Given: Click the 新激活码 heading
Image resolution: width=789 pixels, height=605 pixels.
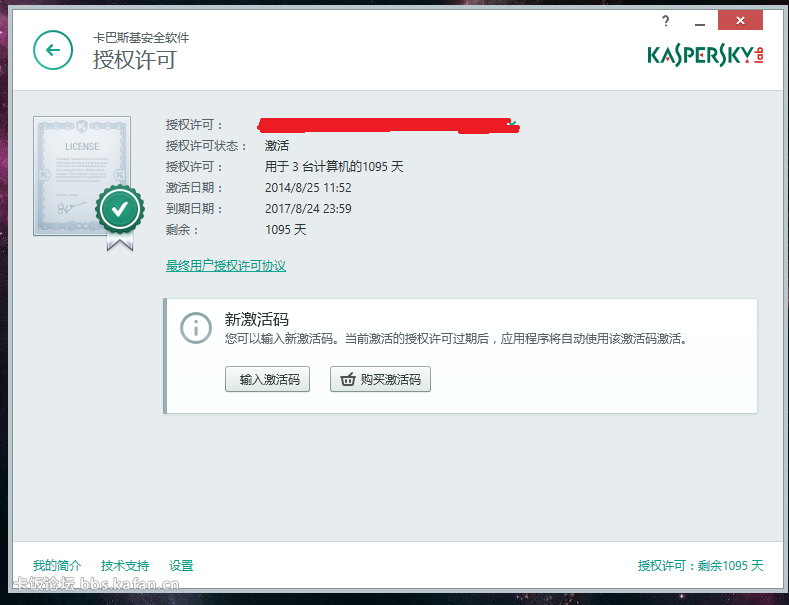Looking at the screenshot, I should click(257, 319).
